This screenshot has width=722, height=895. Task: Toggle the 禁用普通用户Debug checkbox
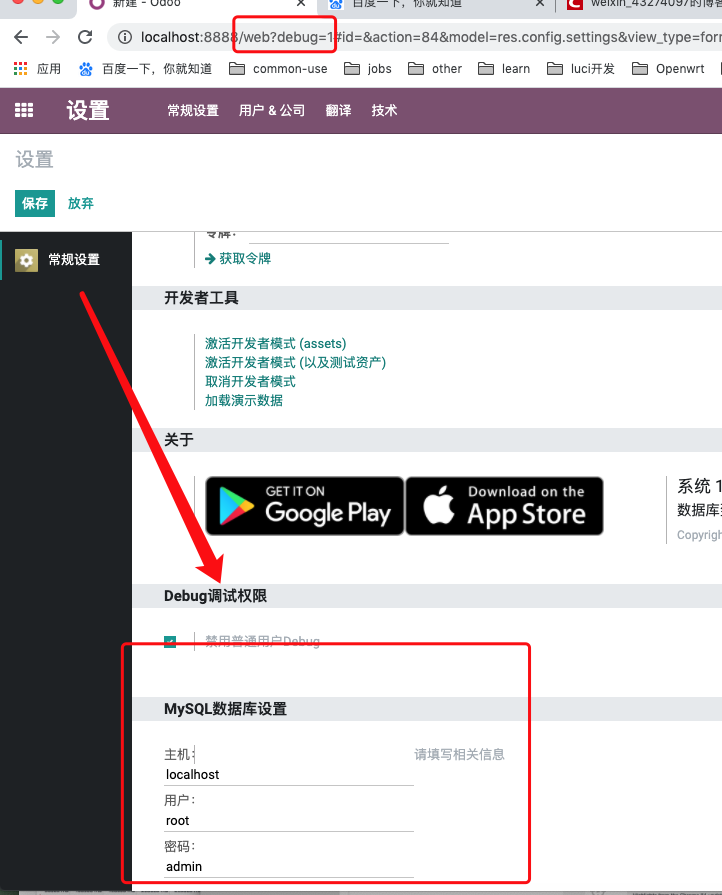point(170,642)
